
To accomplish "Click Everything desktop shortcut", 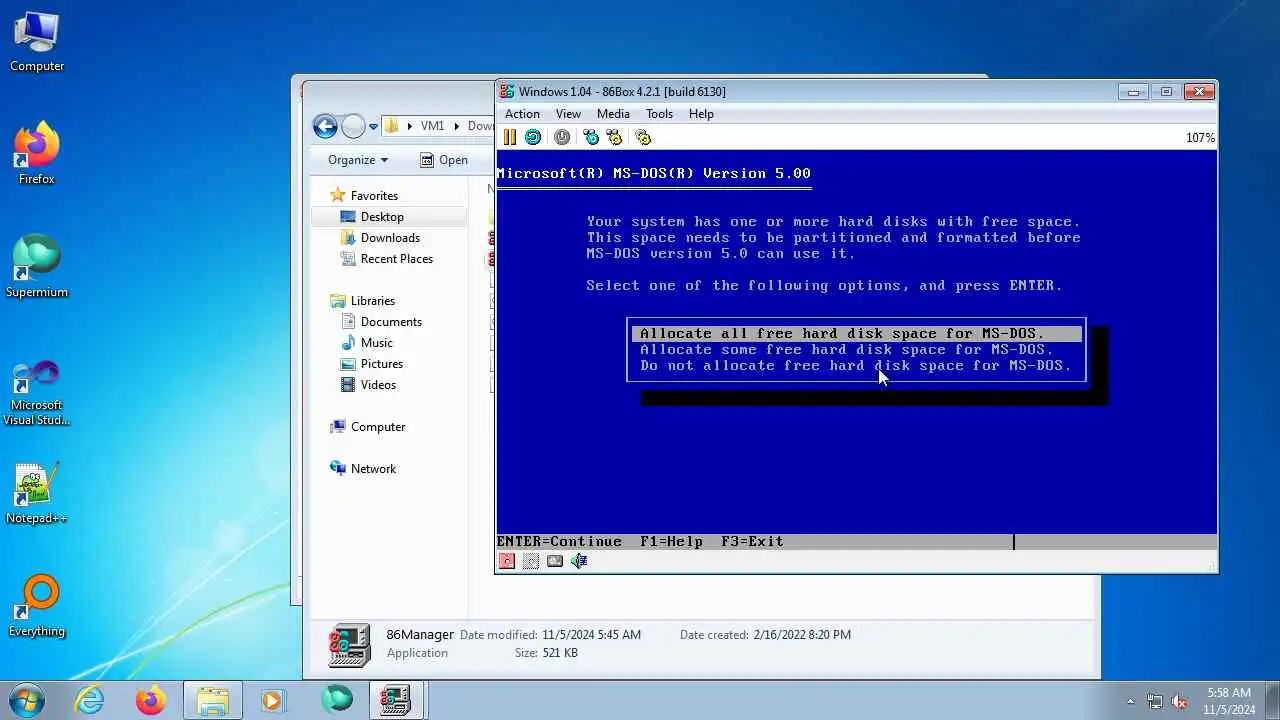I will tap(37, 606).
